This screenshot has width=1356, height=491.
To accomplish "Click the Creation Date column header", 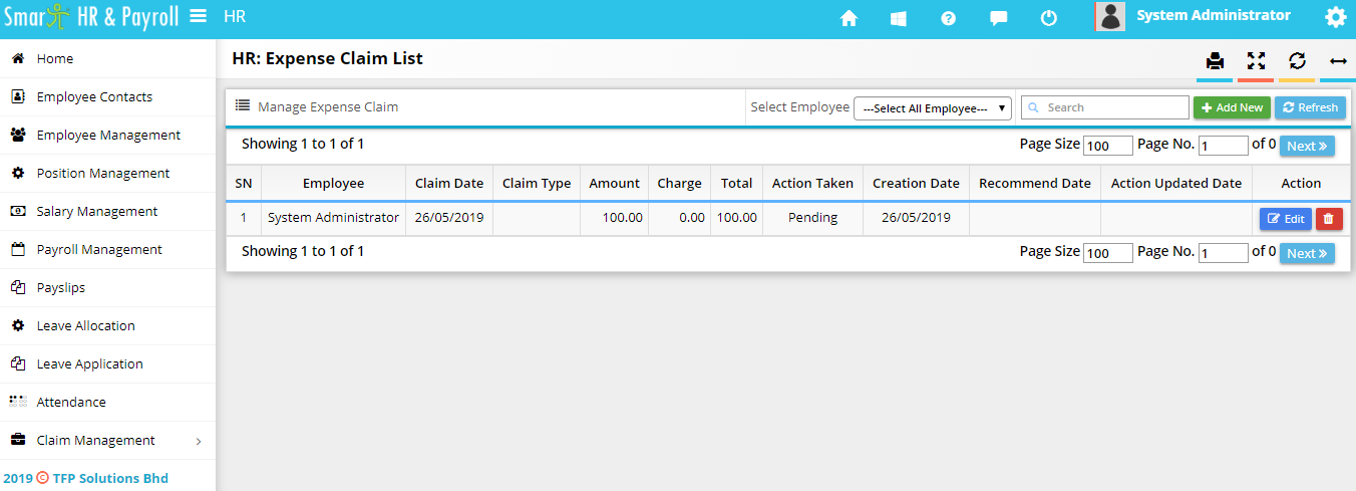I will [x=916, y=183].
